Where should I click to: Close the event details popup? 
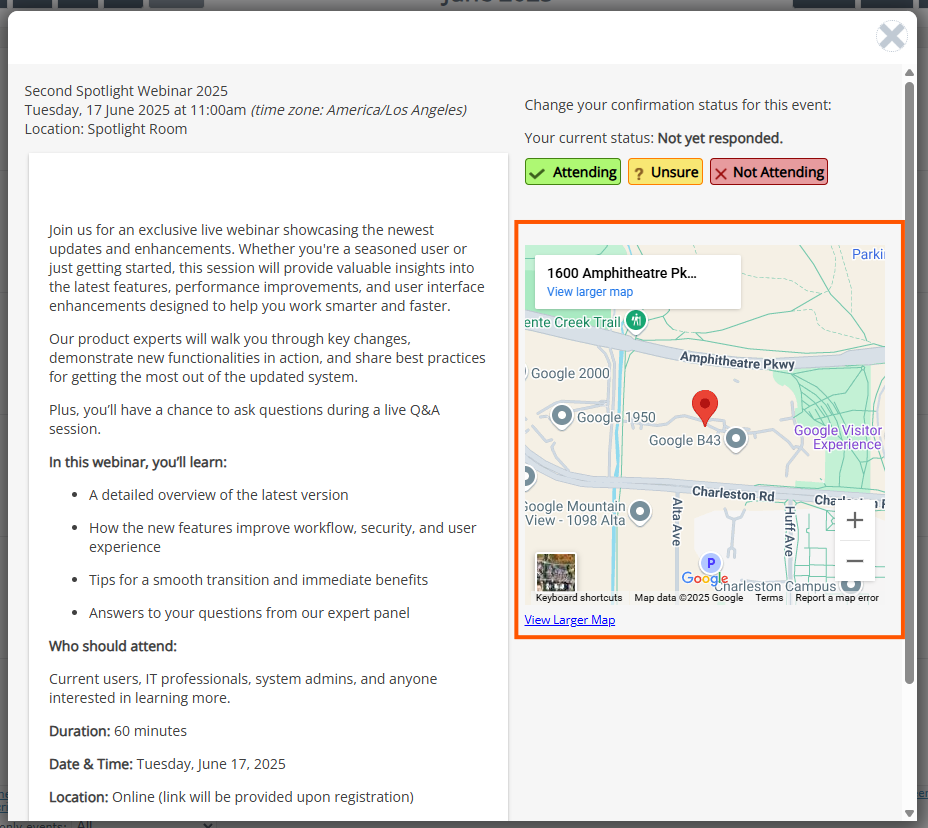coord(891,37)
